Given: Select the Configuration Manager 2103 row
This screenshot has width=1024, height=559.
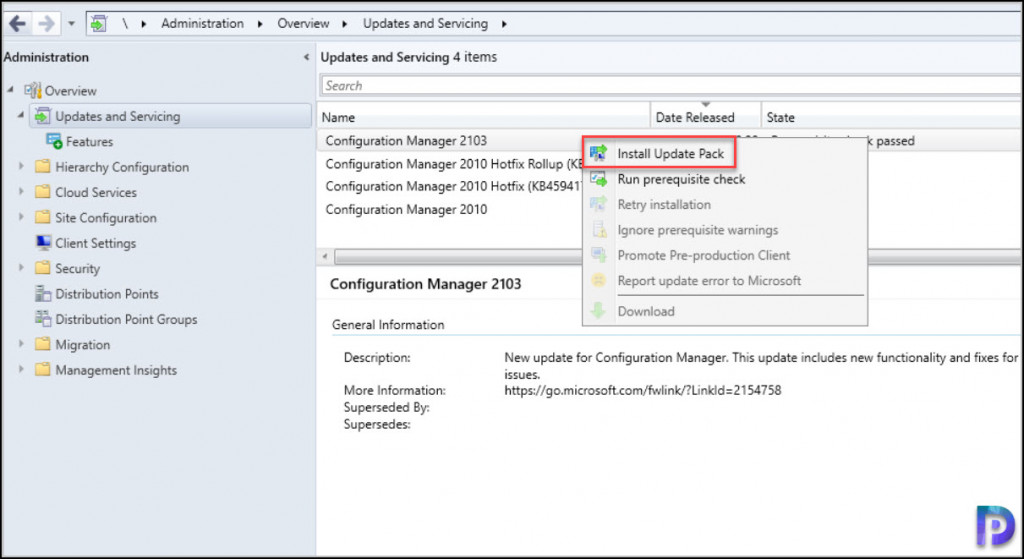Looking at the screenshot, I should (x=451, y=140).
